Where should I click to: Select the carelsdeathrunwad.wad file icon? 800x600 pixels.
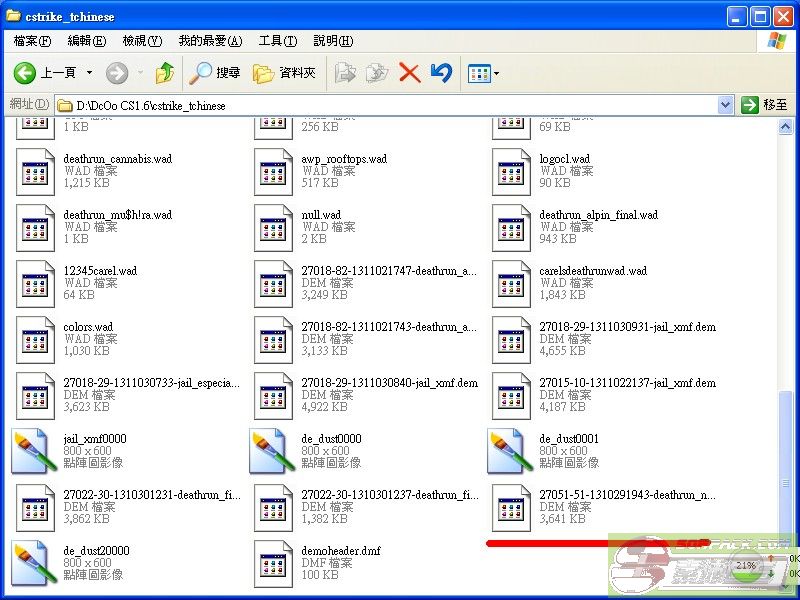click(510, 283)
